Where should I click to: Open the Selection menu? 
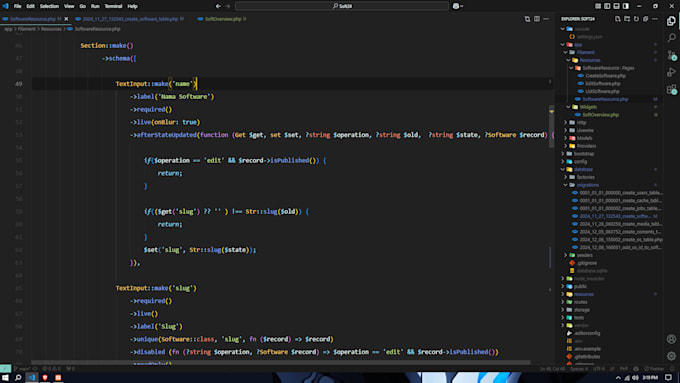click(49, 6)
